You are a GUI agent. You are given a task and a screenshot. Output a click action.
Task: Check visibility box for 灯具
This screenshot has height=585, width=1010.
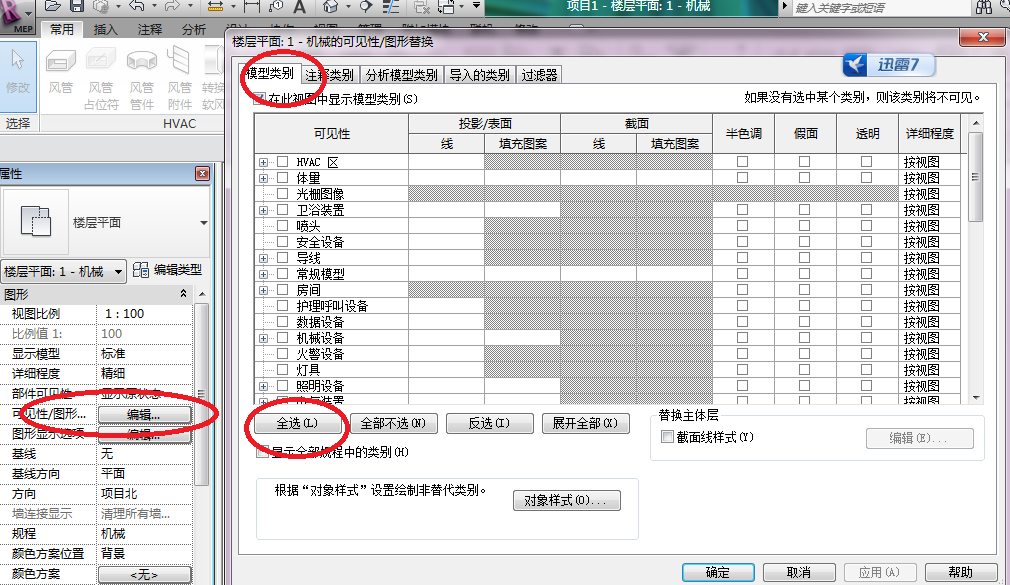click(282, 370)
